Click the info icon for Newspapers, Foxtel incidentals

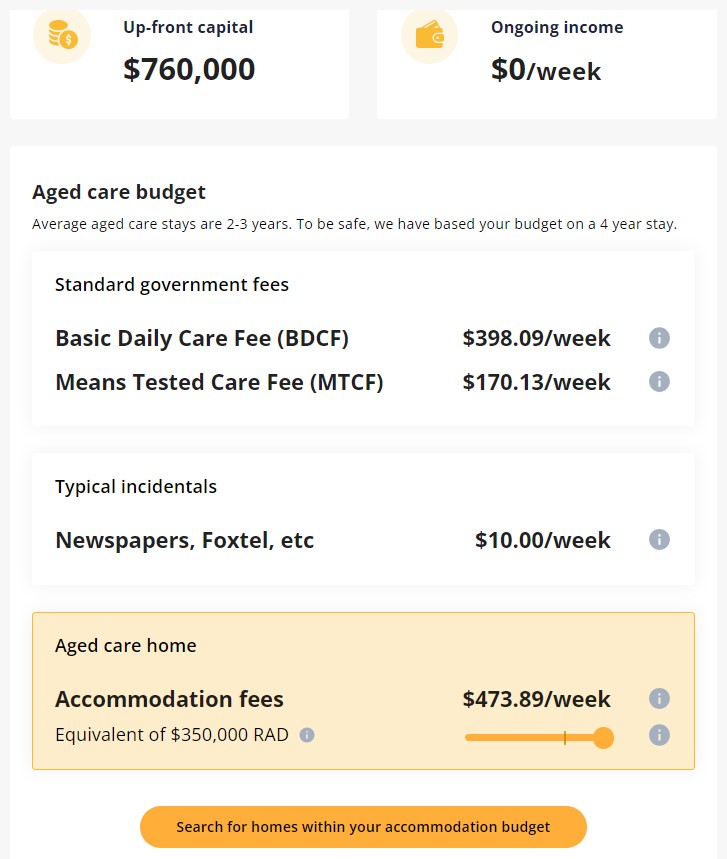[x=659, y=540]
